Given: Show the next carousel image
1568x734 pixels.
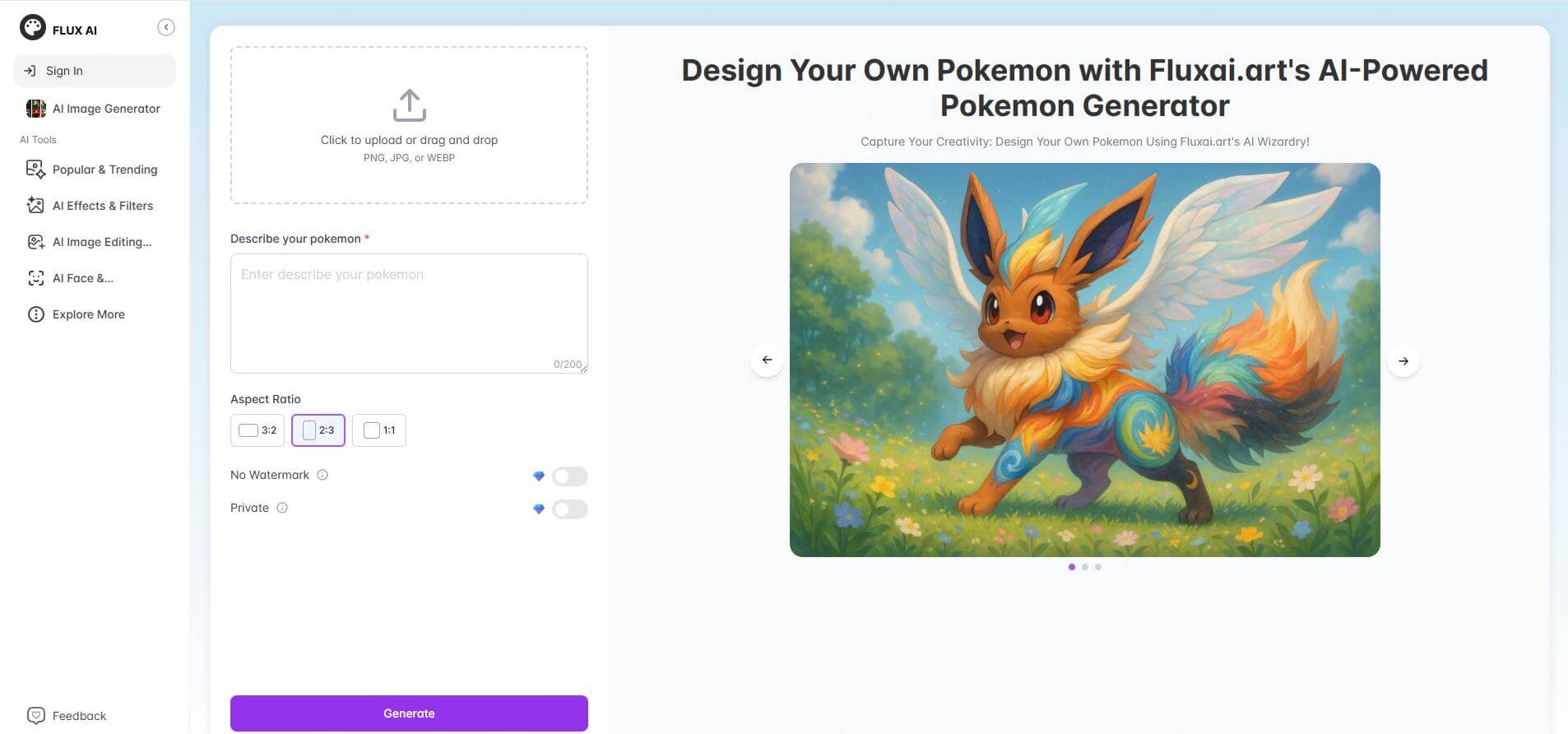Looking at the screenshot, I should click(1403, 361).
